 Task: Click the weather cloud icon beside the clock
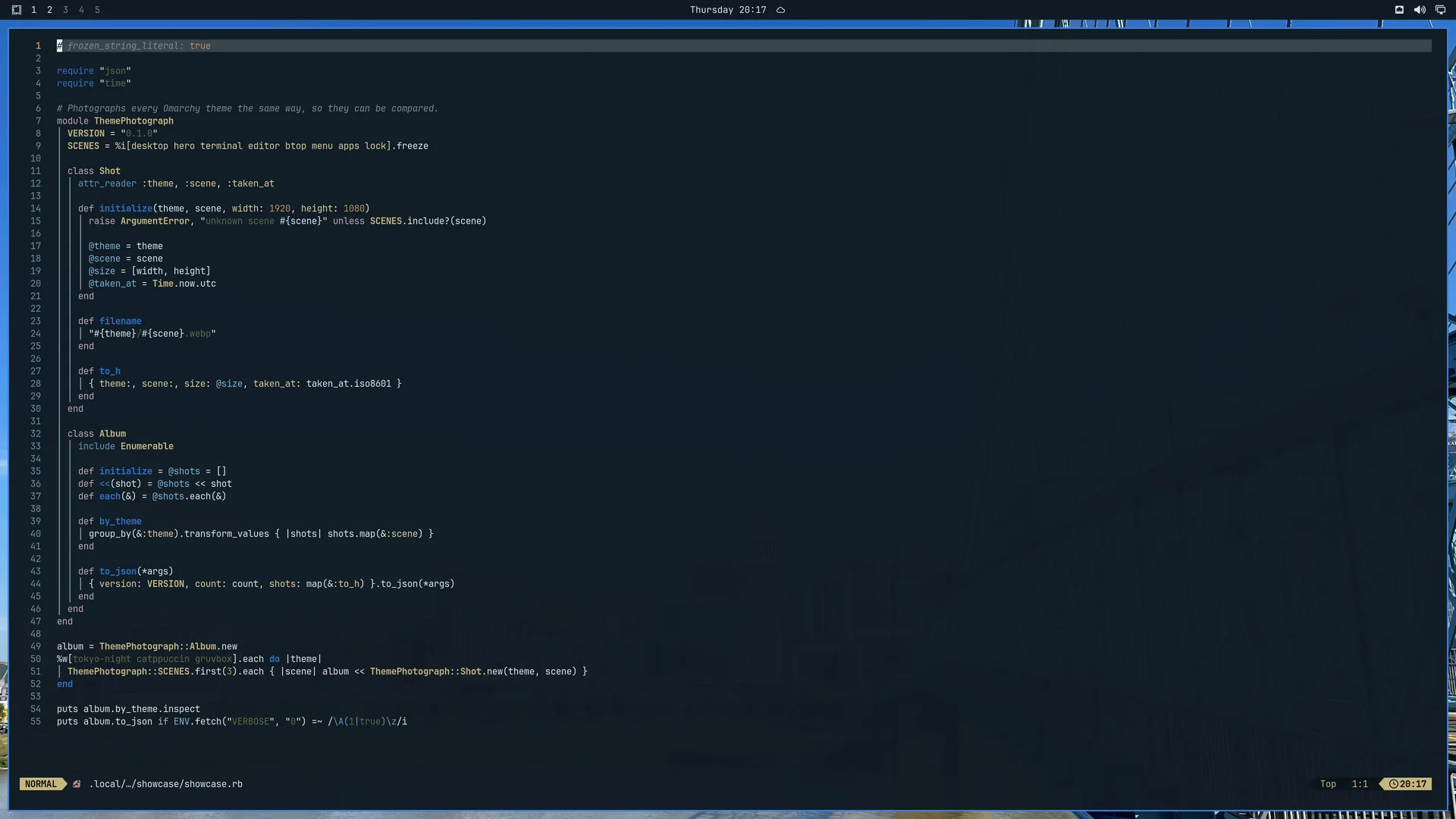click(780, 10)
